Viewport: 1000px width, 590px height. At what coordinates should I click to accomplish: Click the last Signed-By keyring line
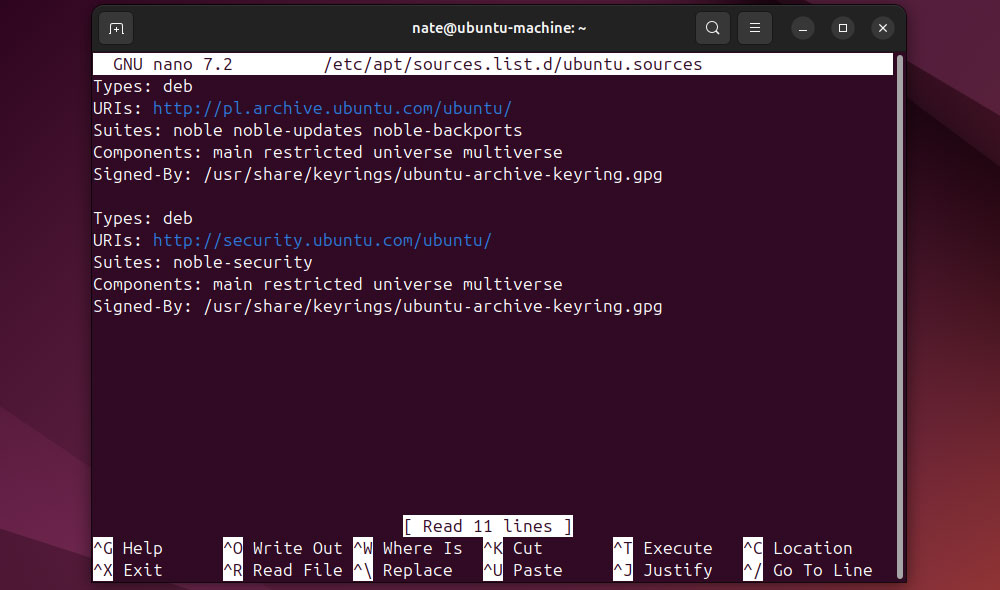(x=378, y=306)
